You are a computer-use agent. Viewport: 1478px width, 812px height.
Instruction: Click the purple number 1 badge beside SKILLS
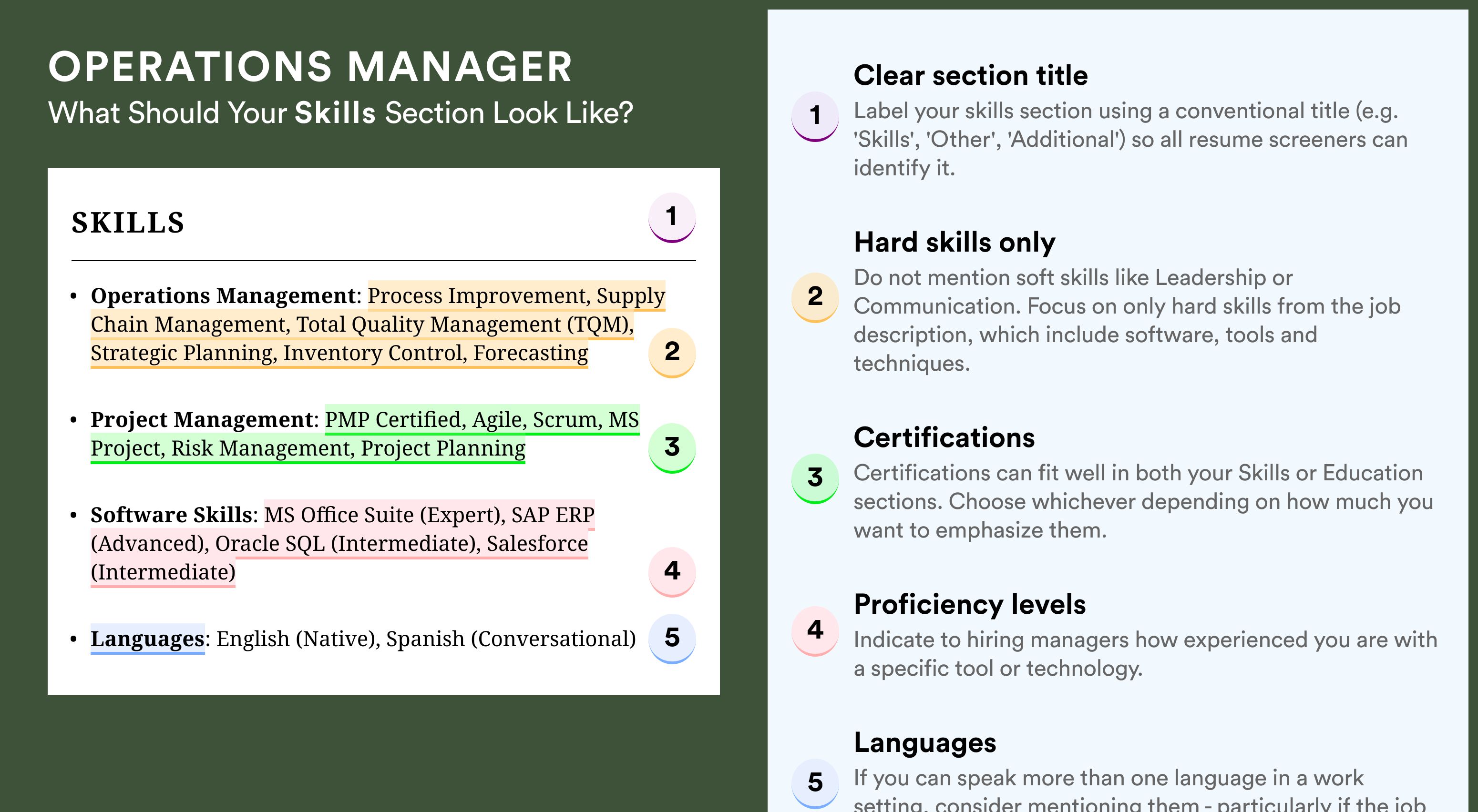pyautogui.click(x=672, y=217)
